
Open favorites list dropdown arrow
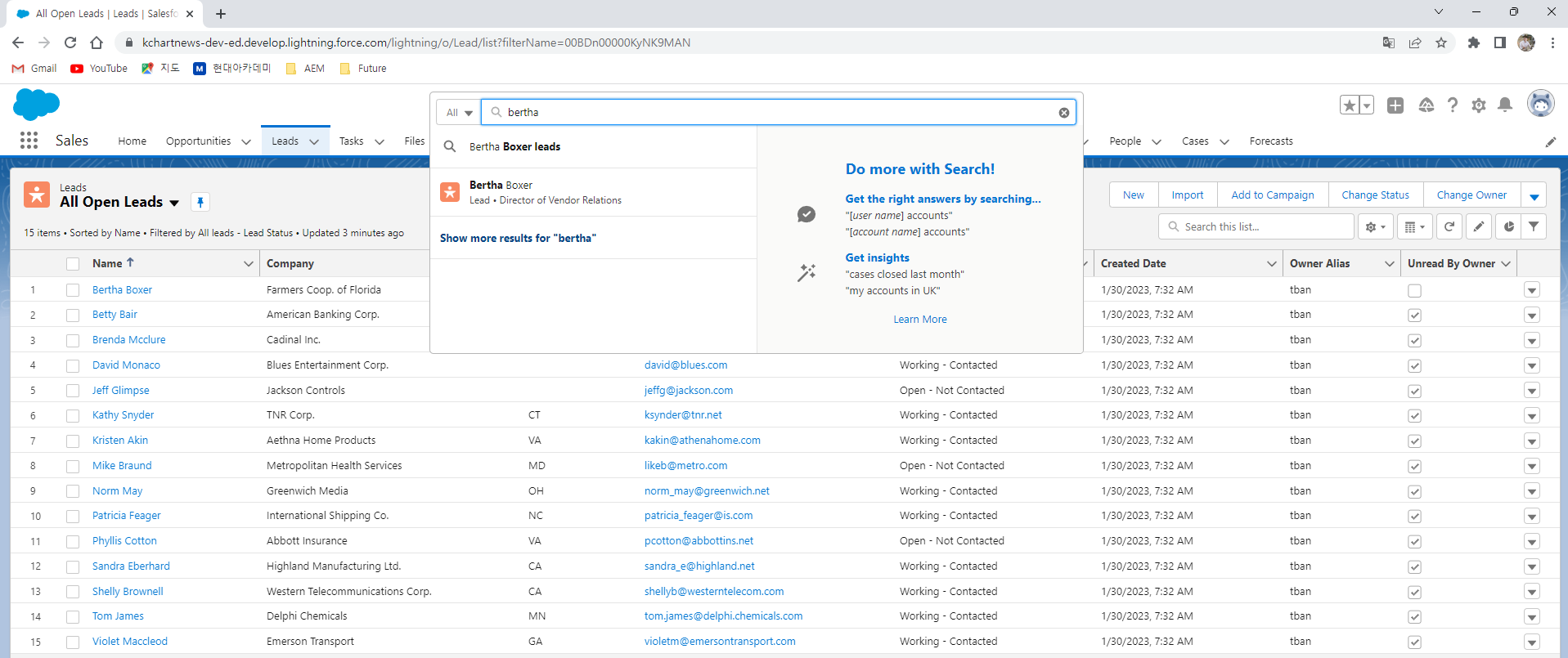pyautogui.click(x=1367, y=105)
